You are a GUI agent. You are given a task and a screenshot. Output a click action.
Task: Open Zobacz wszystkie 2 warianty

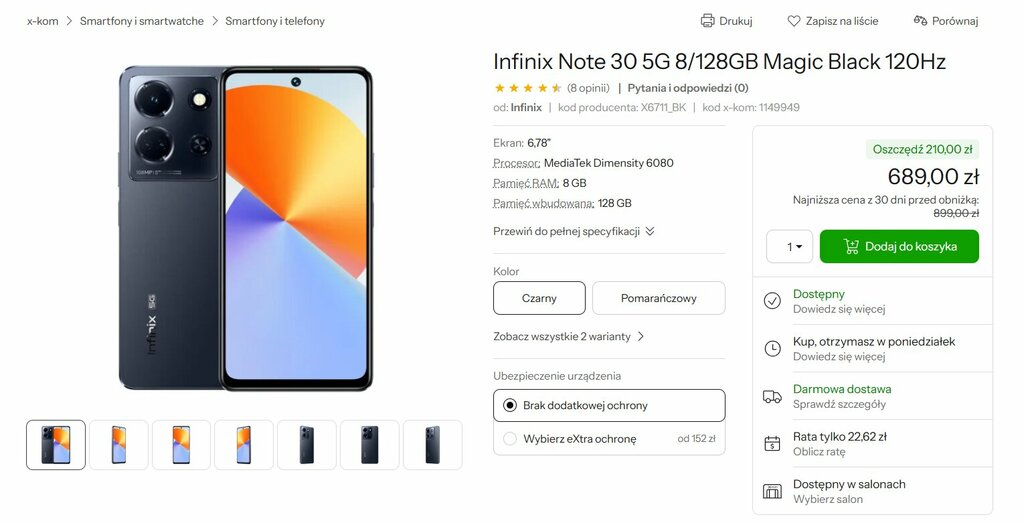(x=568, y=336)
